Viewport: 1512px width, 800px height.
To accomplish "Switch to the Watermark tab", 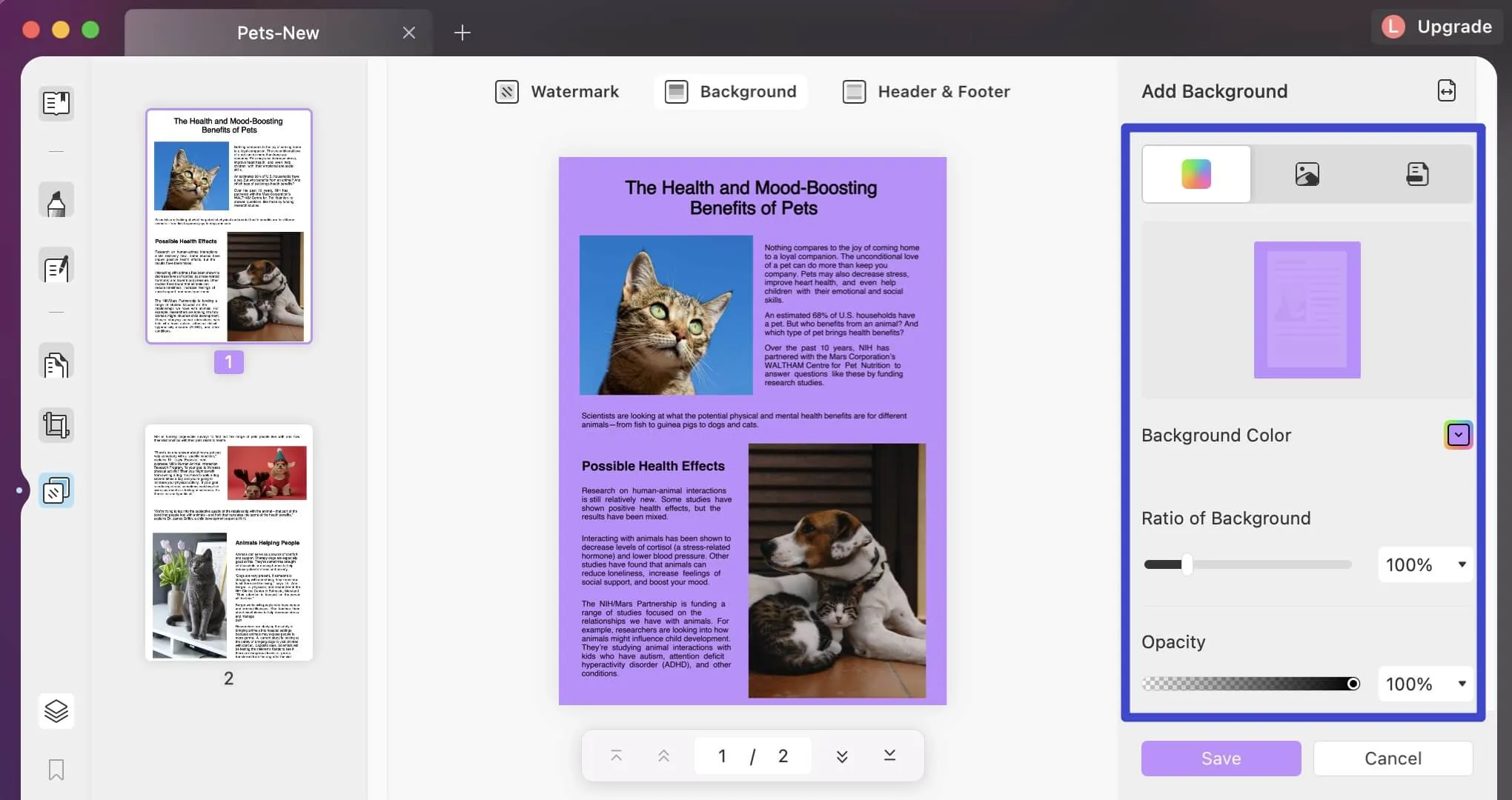I will coord(557,91).
